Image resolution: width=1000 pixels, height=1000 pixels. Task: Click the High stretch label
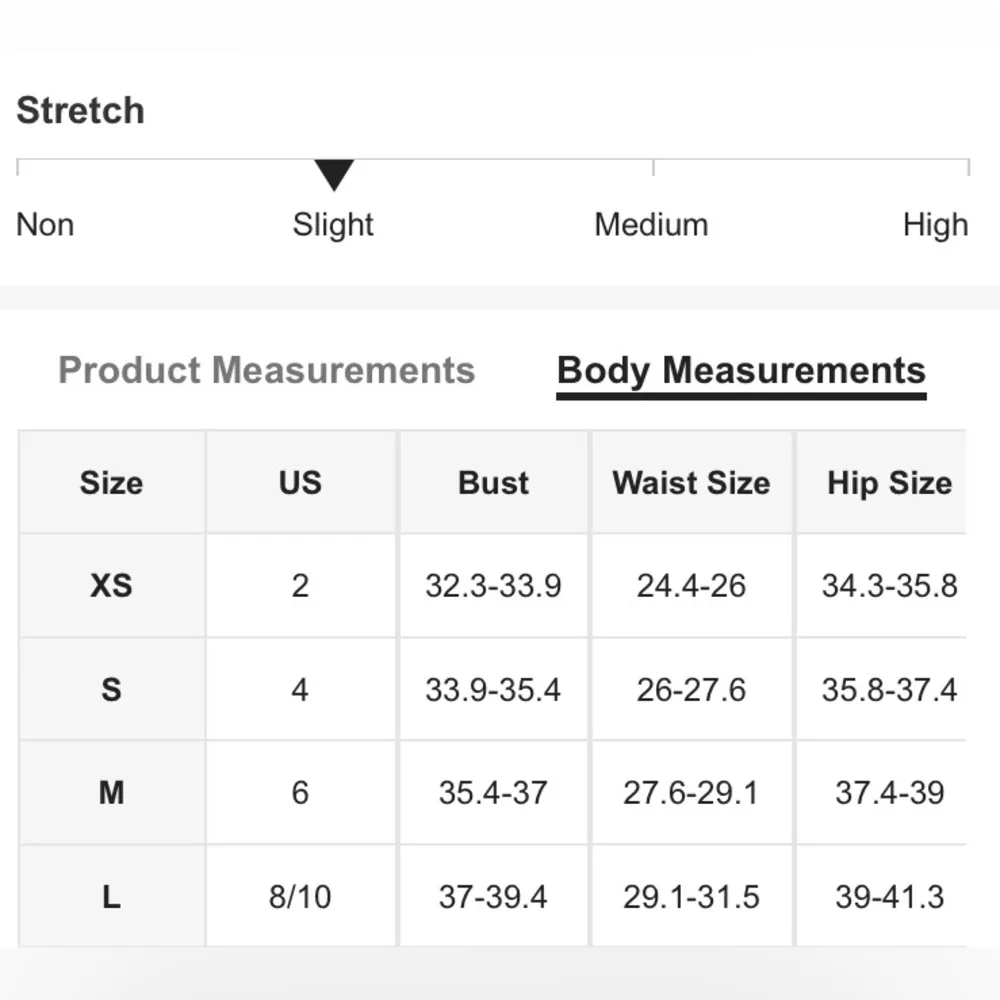[935, 224]
